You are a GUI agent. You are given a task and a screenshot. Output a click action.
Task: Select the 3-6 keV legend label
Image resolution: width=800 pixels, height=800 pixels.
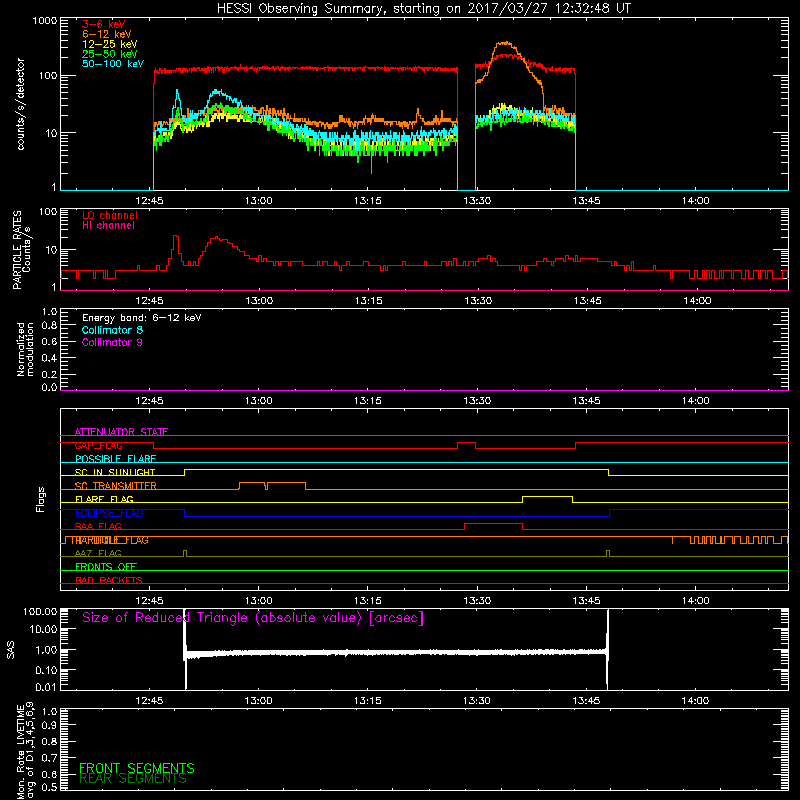coord(104,24)
